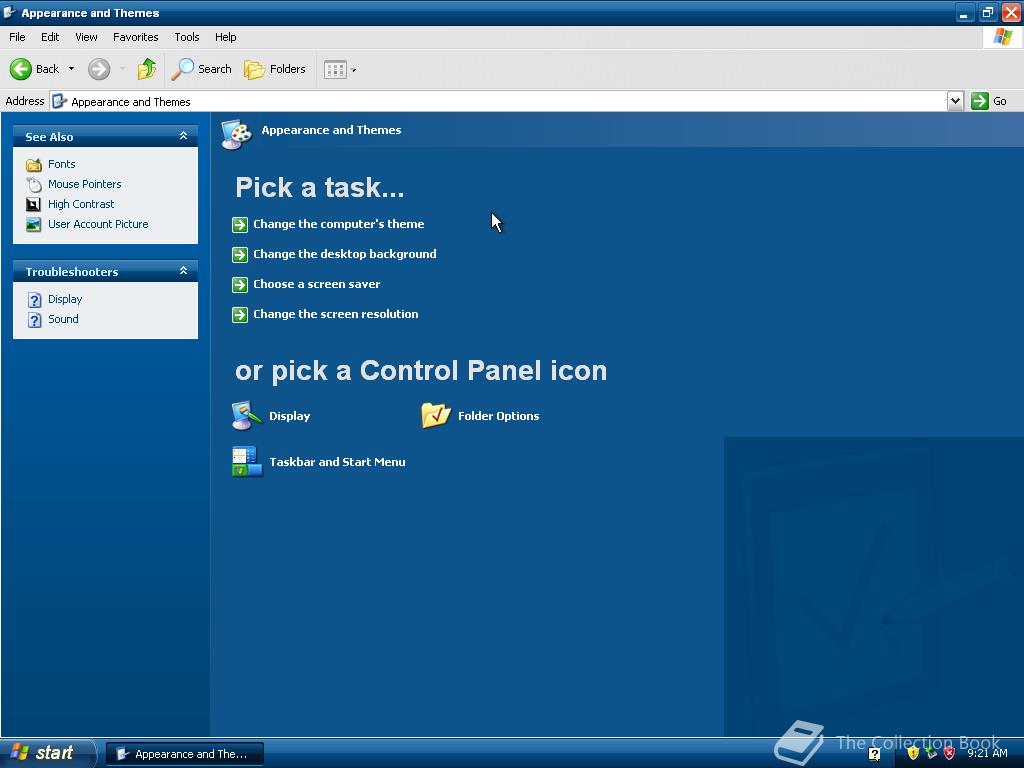This screenshot has height=768, width=1024.
Task: Click the Fonts folder icon
Action: (34, 165)
